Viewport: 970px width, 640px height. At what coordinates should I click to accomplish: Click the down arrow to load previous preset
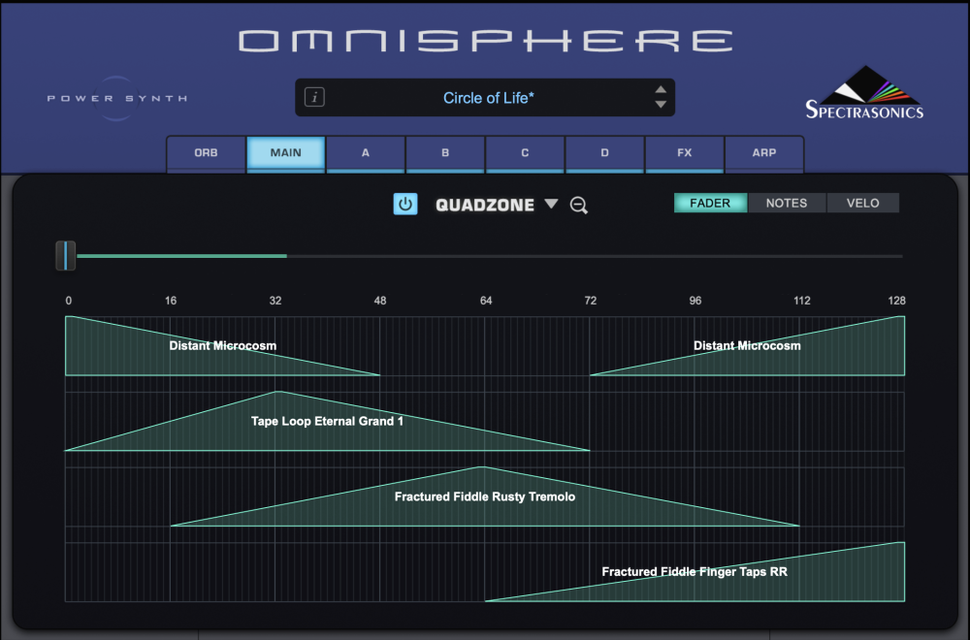click(x=660, y=105)
